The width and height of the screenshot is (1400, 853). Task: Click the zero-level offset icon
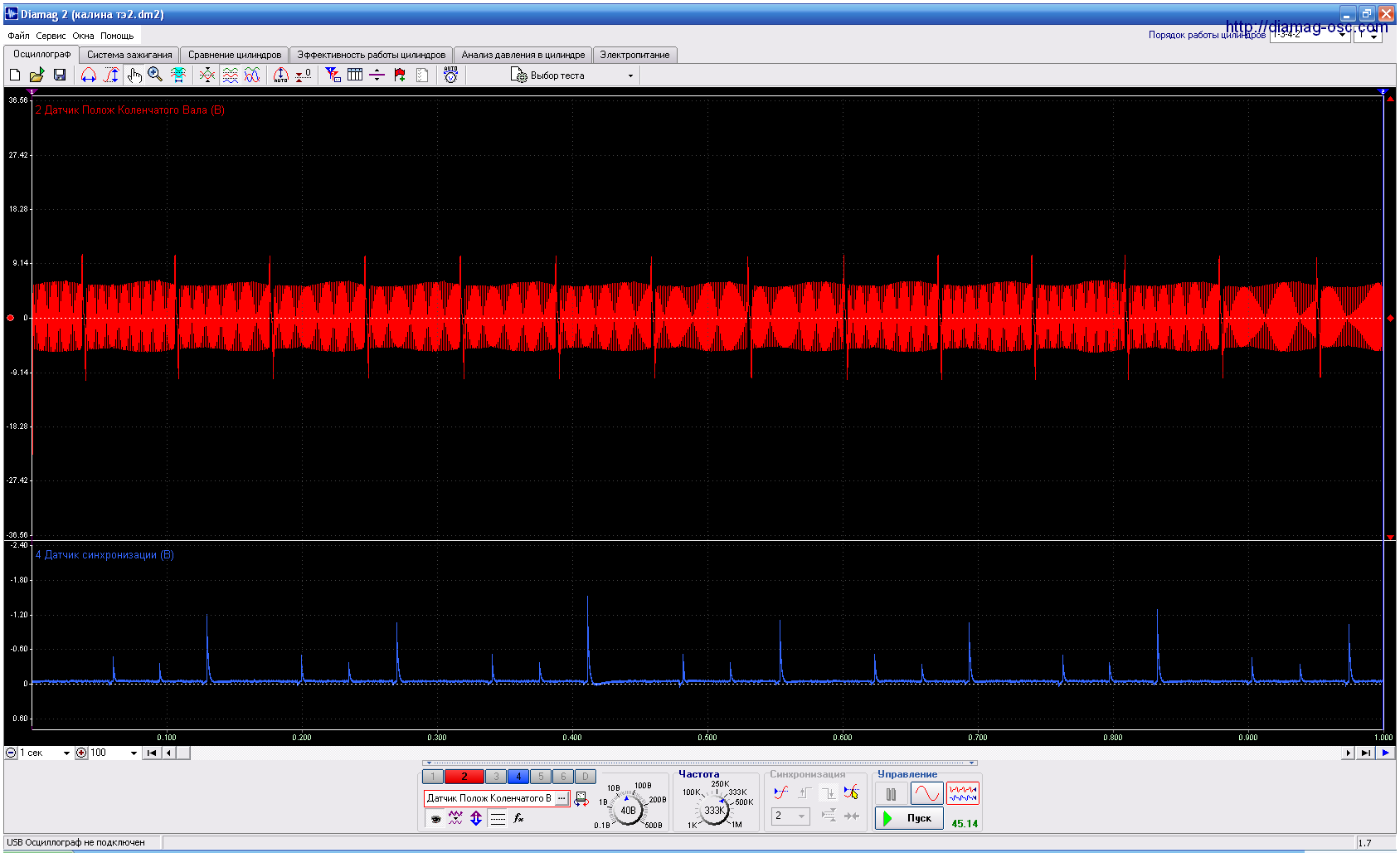[x=304, y=75]
